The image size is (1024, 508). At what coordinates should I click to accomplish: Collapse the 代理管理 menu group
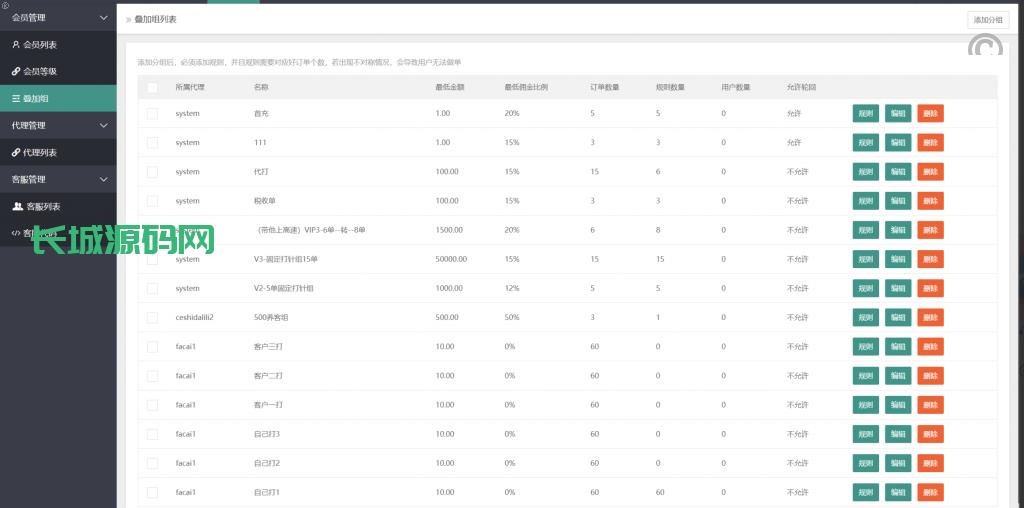(104, 126)
